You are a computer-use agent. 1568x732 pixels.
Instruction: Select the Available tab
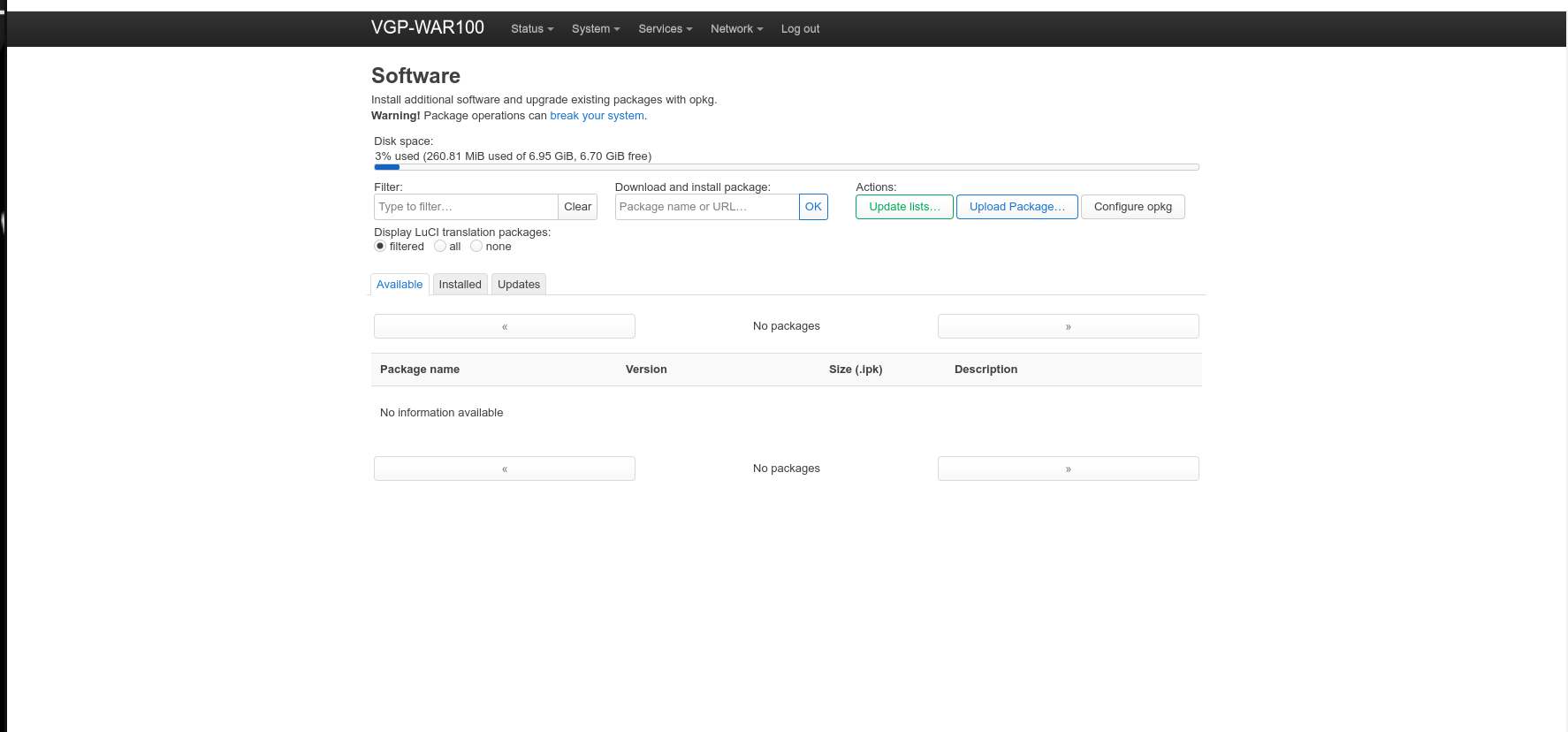400,285
